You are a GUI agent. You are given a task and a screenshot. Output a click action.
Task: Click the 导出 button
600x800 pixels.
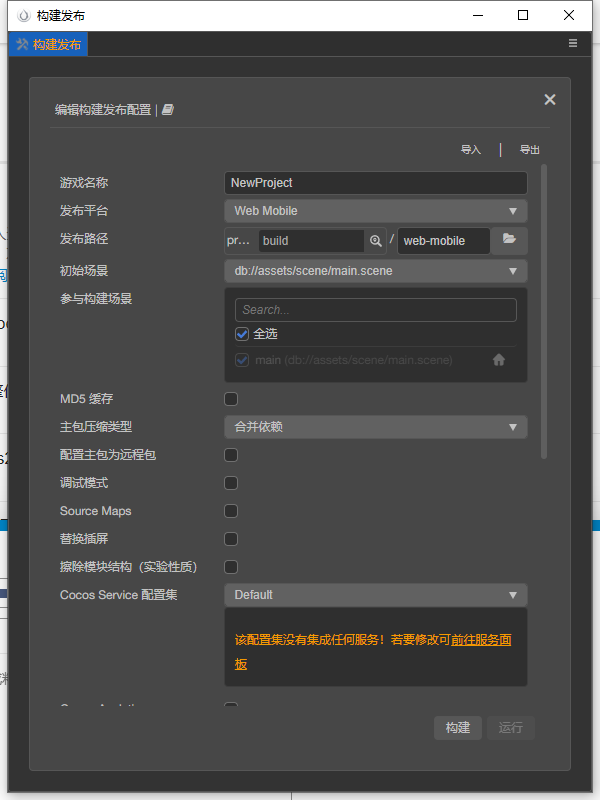(529, 149)
